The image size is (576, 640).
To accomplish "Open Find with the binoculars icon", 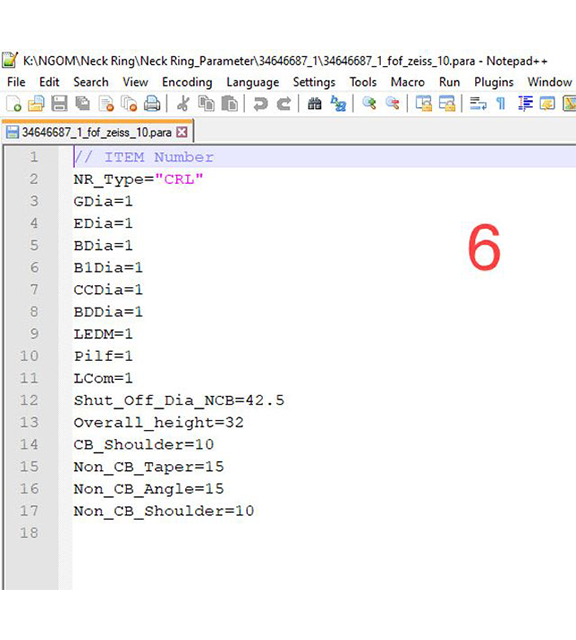I will [x=314, y=104].
